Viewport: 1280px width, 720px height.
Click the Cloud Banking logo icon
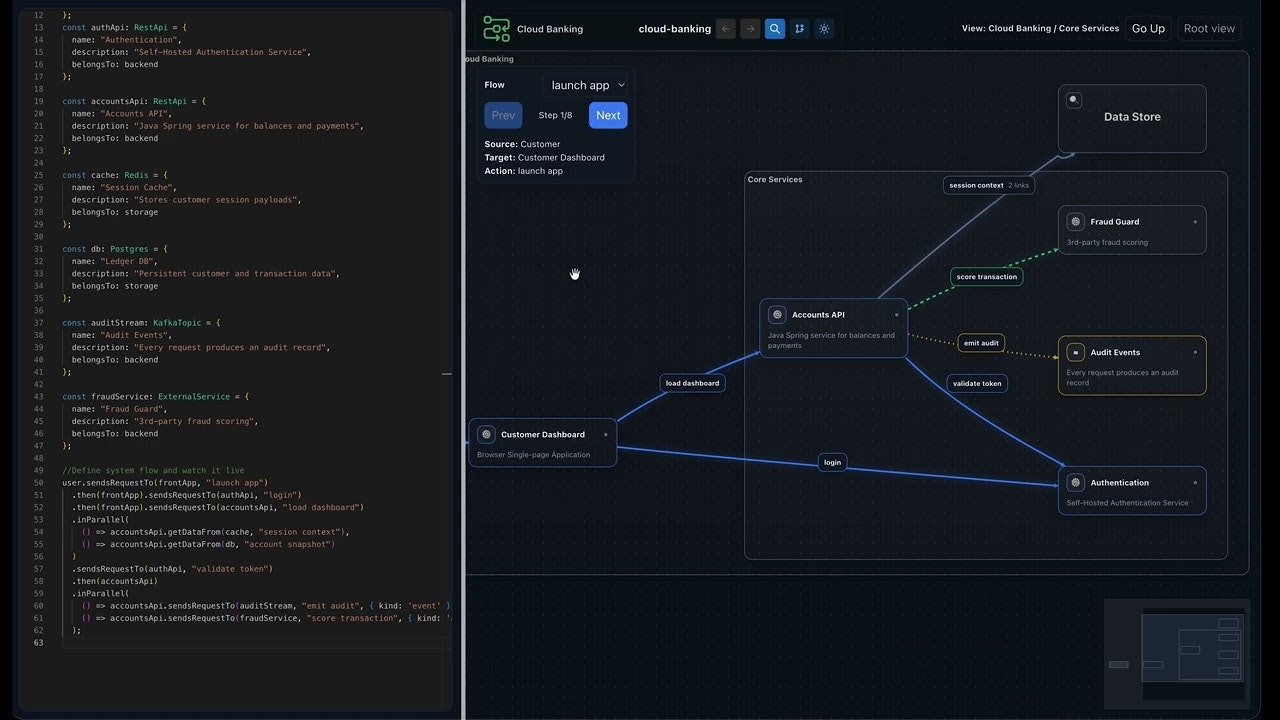point(496,29)
